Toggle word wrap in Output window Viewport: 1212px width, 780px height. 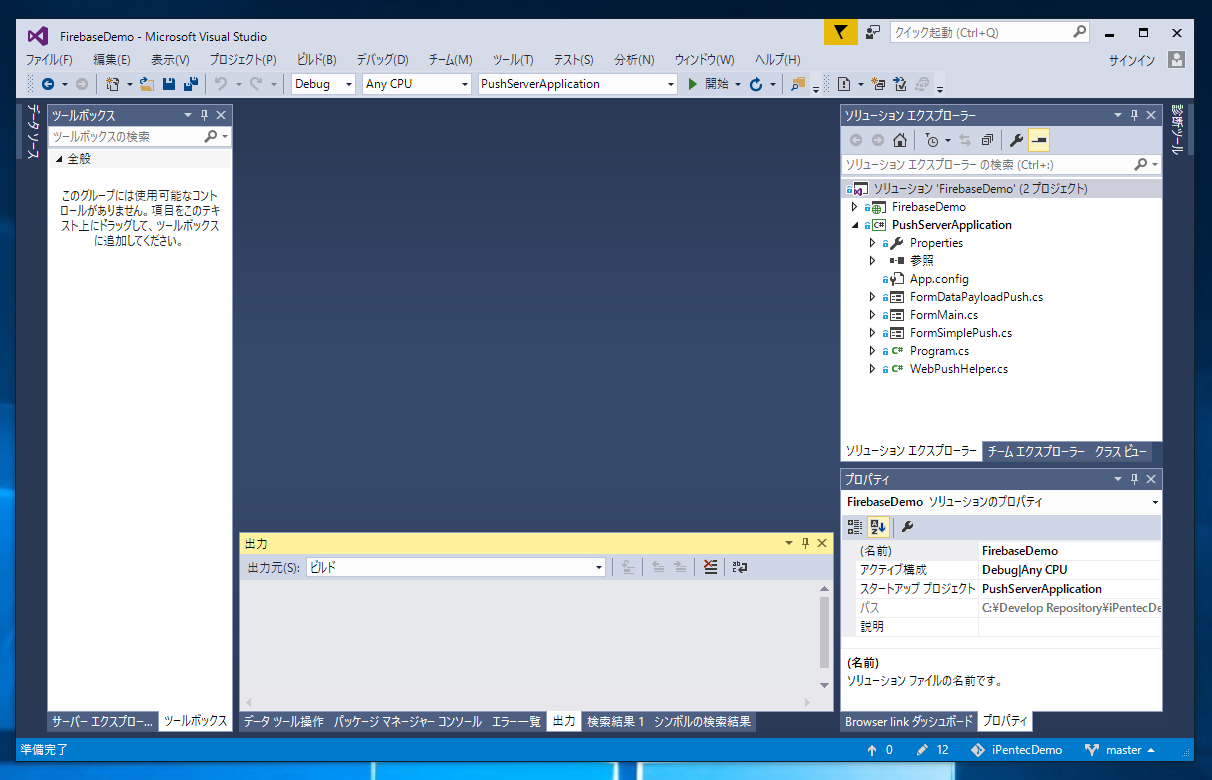click(740, 567)
